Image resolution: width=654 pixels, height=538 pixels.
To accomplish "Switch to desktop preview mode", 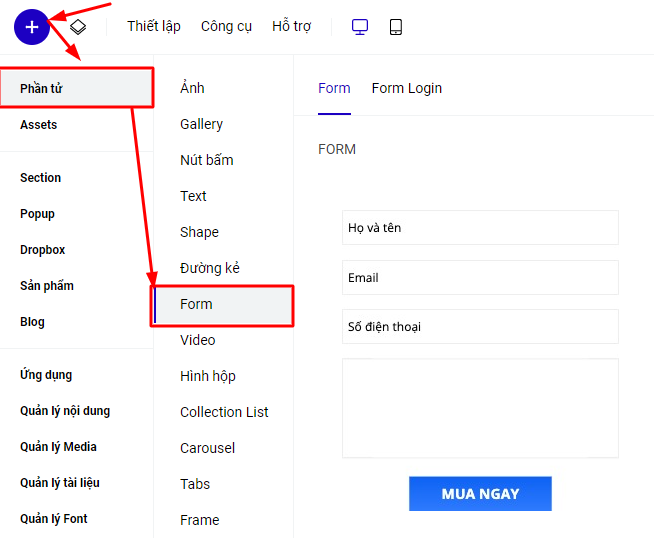I will pos(360,27).
